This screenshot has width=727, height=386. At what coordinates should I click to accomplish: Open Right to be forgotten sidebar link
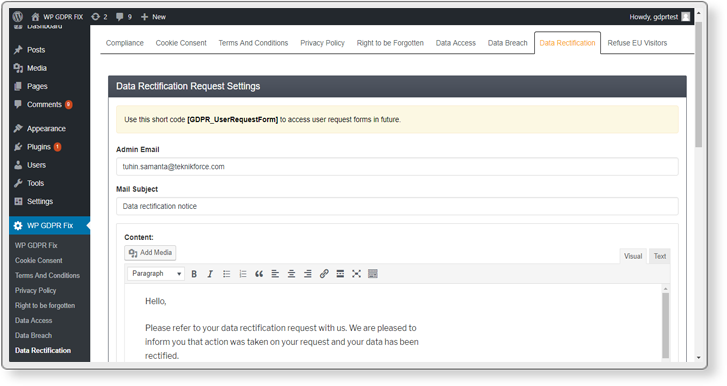[x=45, y=305]
